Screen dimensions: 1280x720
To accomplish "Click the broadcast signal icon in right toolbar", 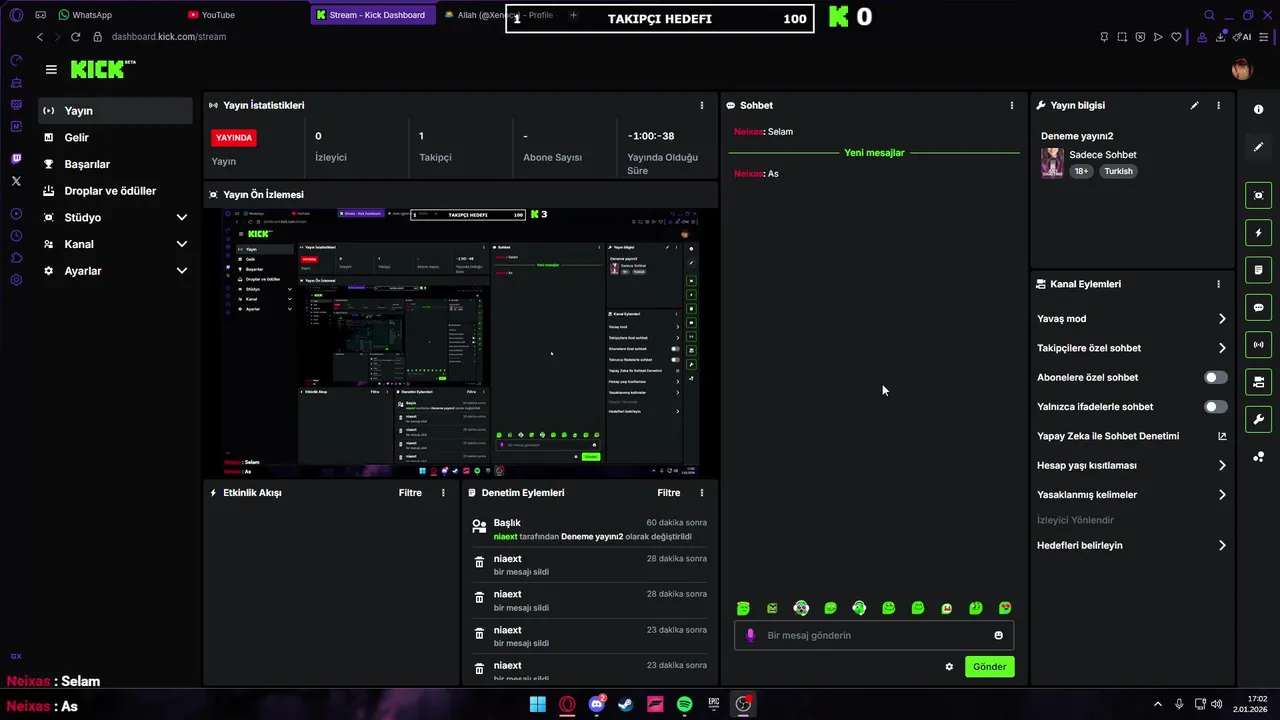I will [x=1258, y=345].
